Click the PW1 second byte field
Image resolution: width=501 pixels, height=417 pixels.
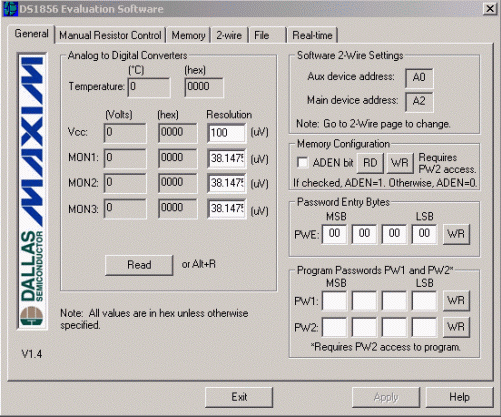tap(364, 301)
